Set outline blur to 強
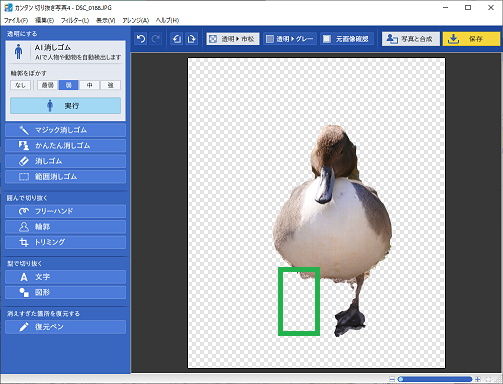This screenshot has height=384, width=503. pos(110,85)
